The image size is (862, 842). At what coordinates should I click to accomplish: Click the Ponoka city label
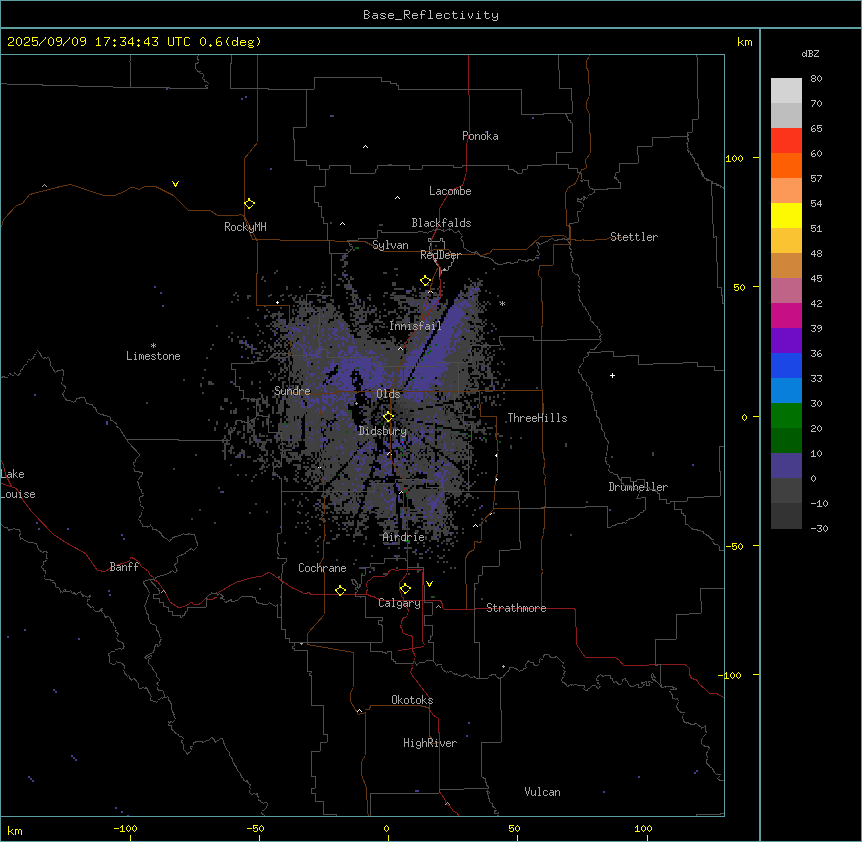[480, 136]
